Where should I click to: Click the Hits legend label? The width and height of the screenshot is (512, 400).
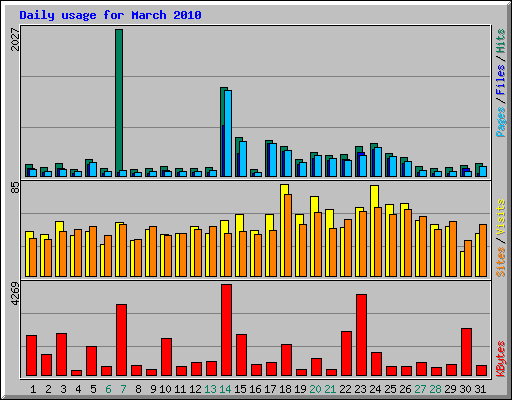501,41
